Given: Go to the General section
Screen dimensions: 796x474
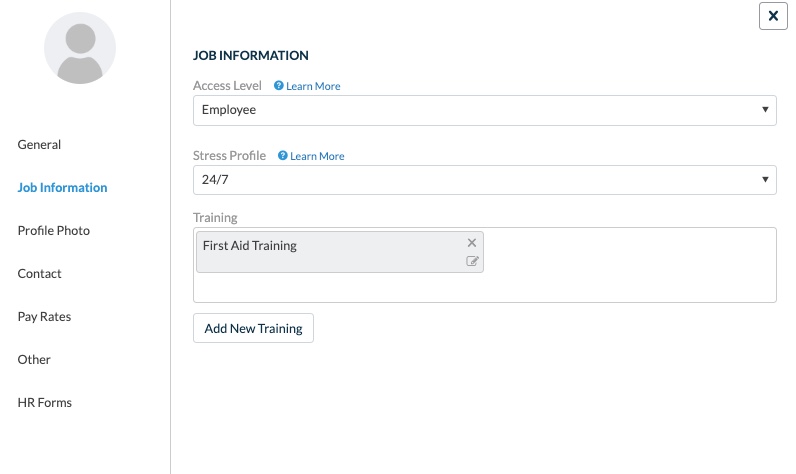Looking at the screenshot, I should click(39, 145).
